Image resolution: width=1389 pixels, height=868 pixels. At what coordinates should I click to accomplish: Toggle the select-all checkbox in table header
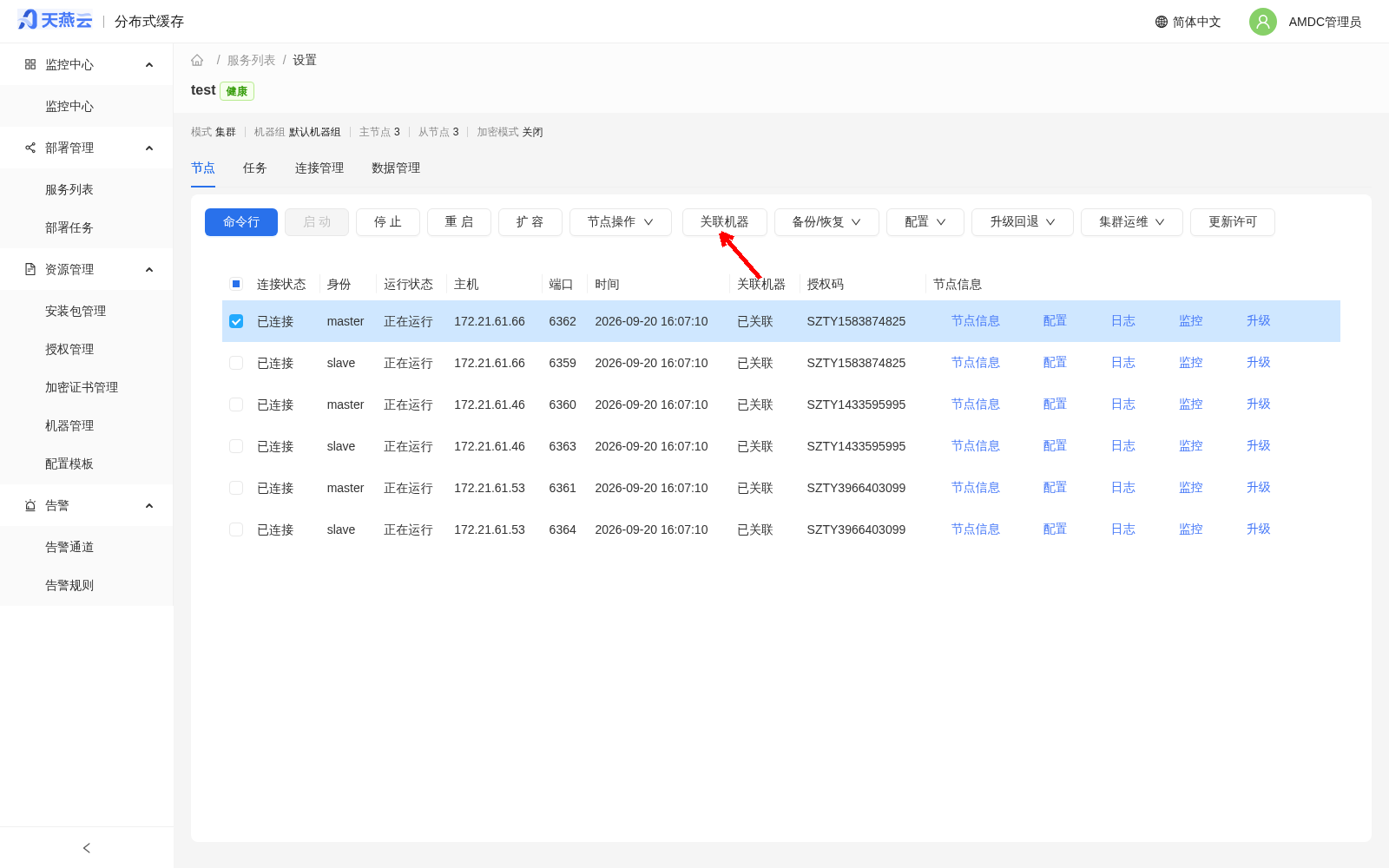pyautogui.click(x=236, y=284)
